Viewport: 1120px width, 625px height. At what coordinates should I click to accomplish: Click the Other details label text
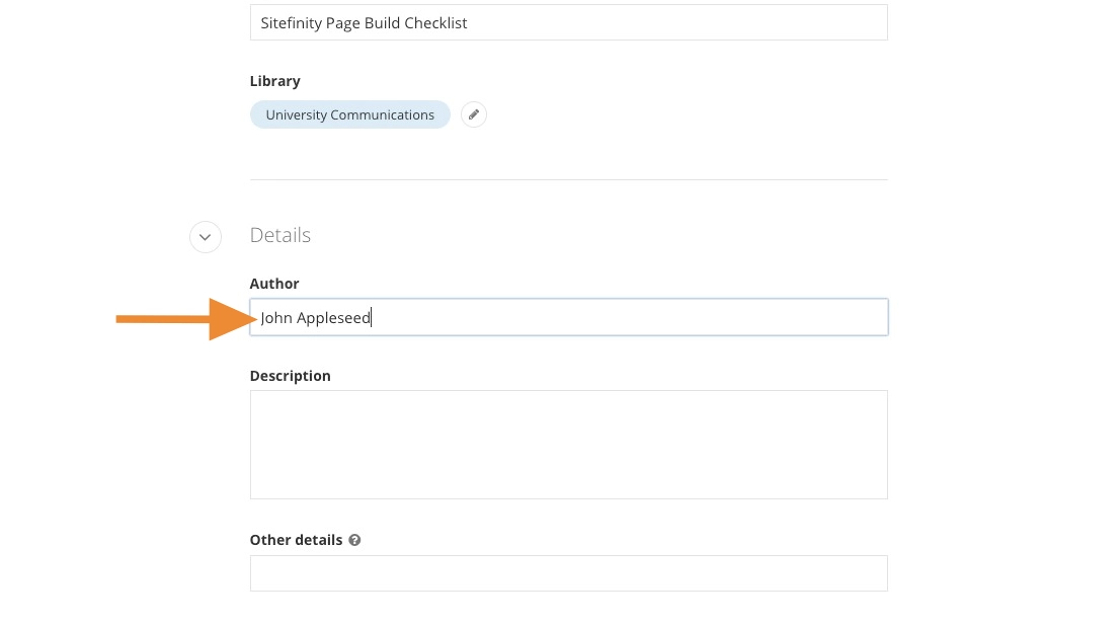(296, 540)
